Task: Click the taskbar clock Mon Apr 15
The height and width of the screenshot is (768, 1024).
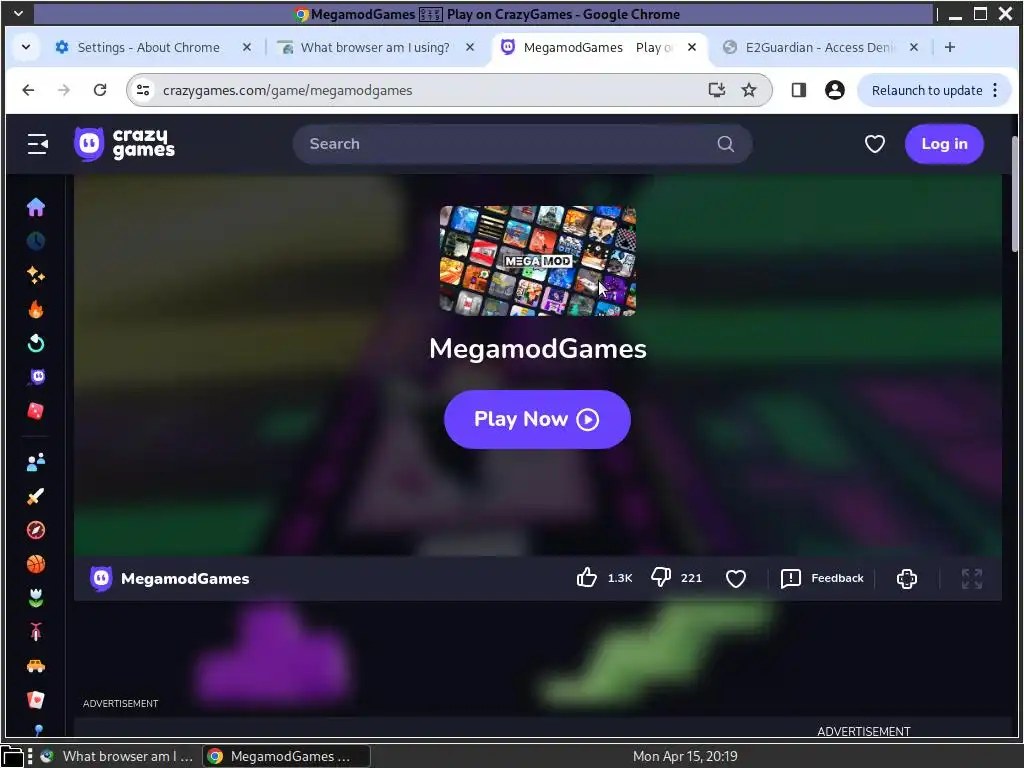Action: pos(684,756)
